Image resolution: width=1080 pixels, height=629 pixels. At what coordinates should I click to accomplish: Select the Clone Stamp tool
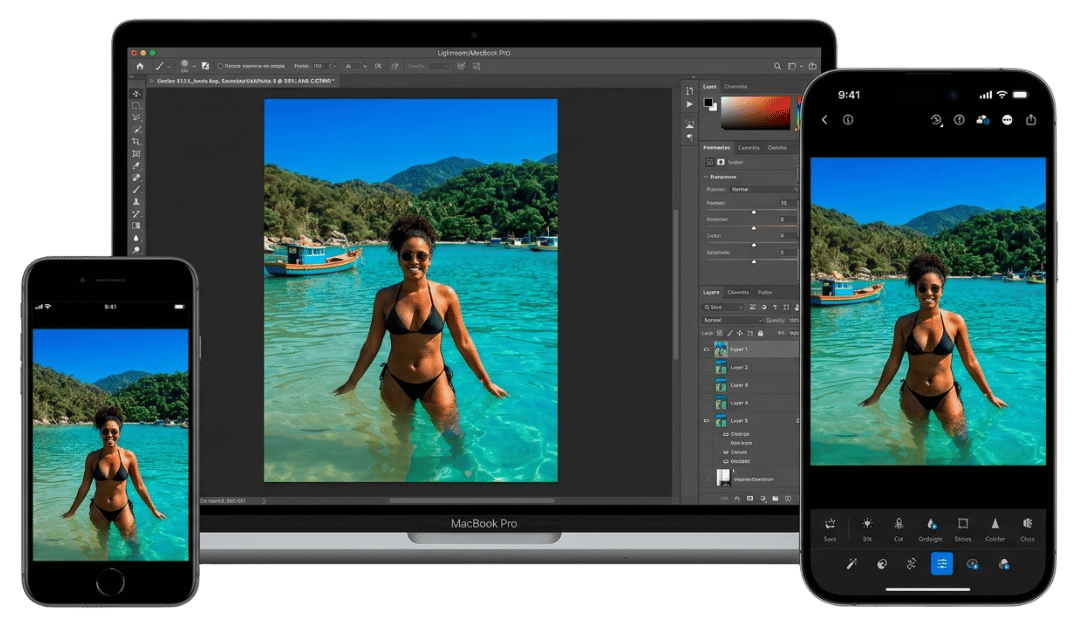[137, 202]
